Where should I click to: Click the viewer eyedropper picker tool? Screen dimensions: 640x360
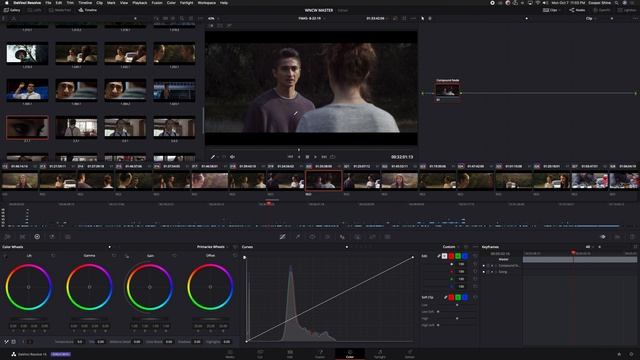(213, 157)
